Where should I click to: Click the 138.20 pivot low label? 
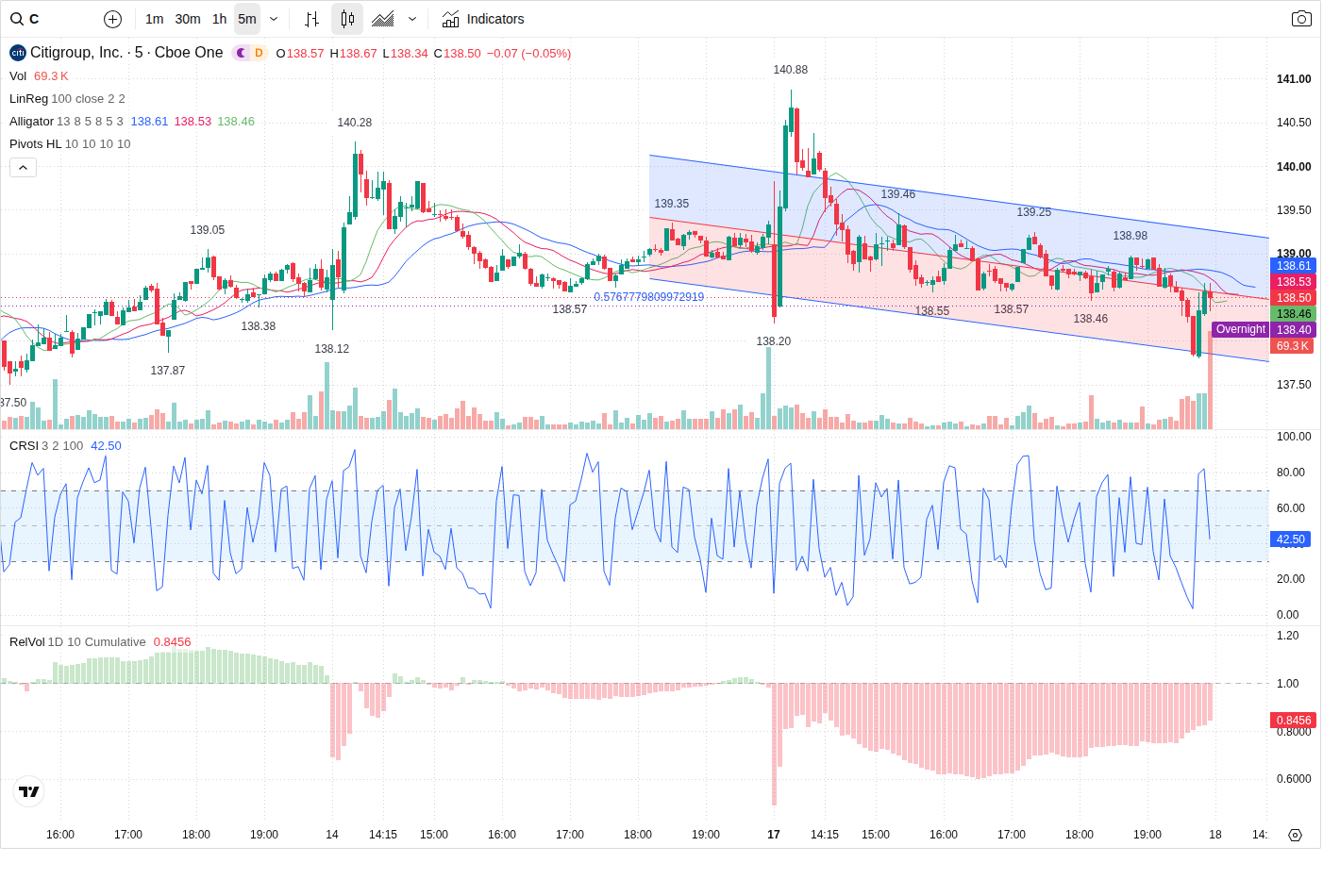coord(773,341)
